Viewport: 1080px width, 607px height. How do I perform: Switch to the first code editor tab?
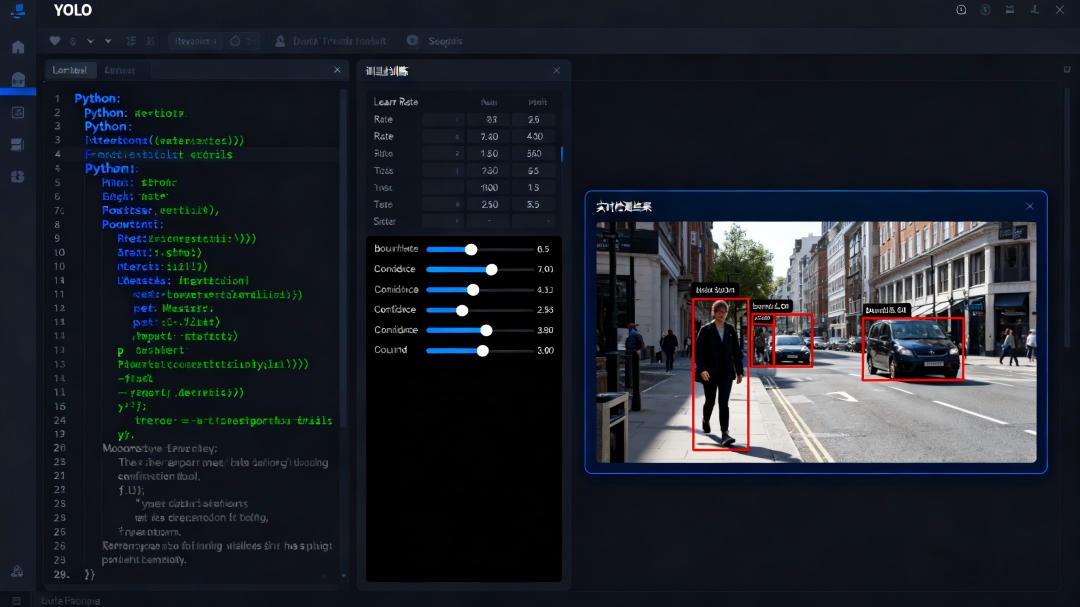click(69, 70)
